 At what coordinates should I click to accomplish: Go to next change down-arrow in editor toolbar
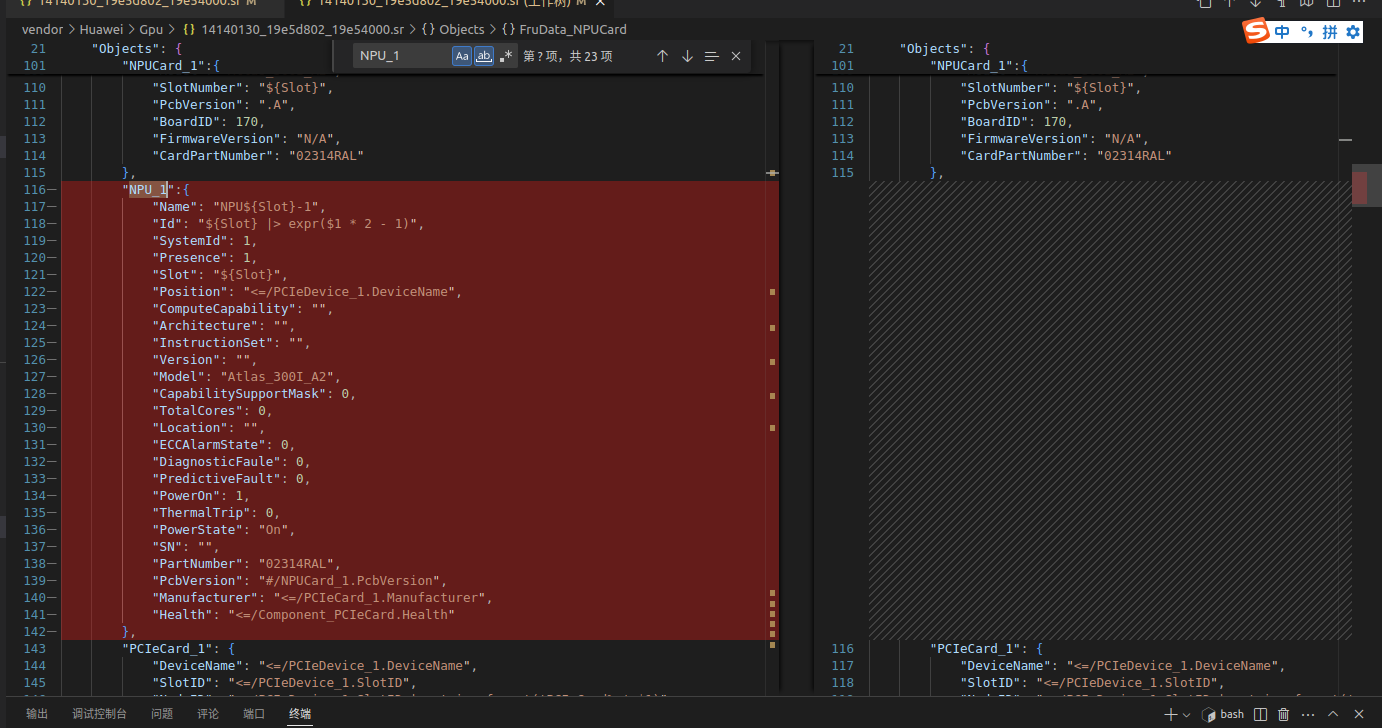pyautogui.click(x=1256, y=3)
